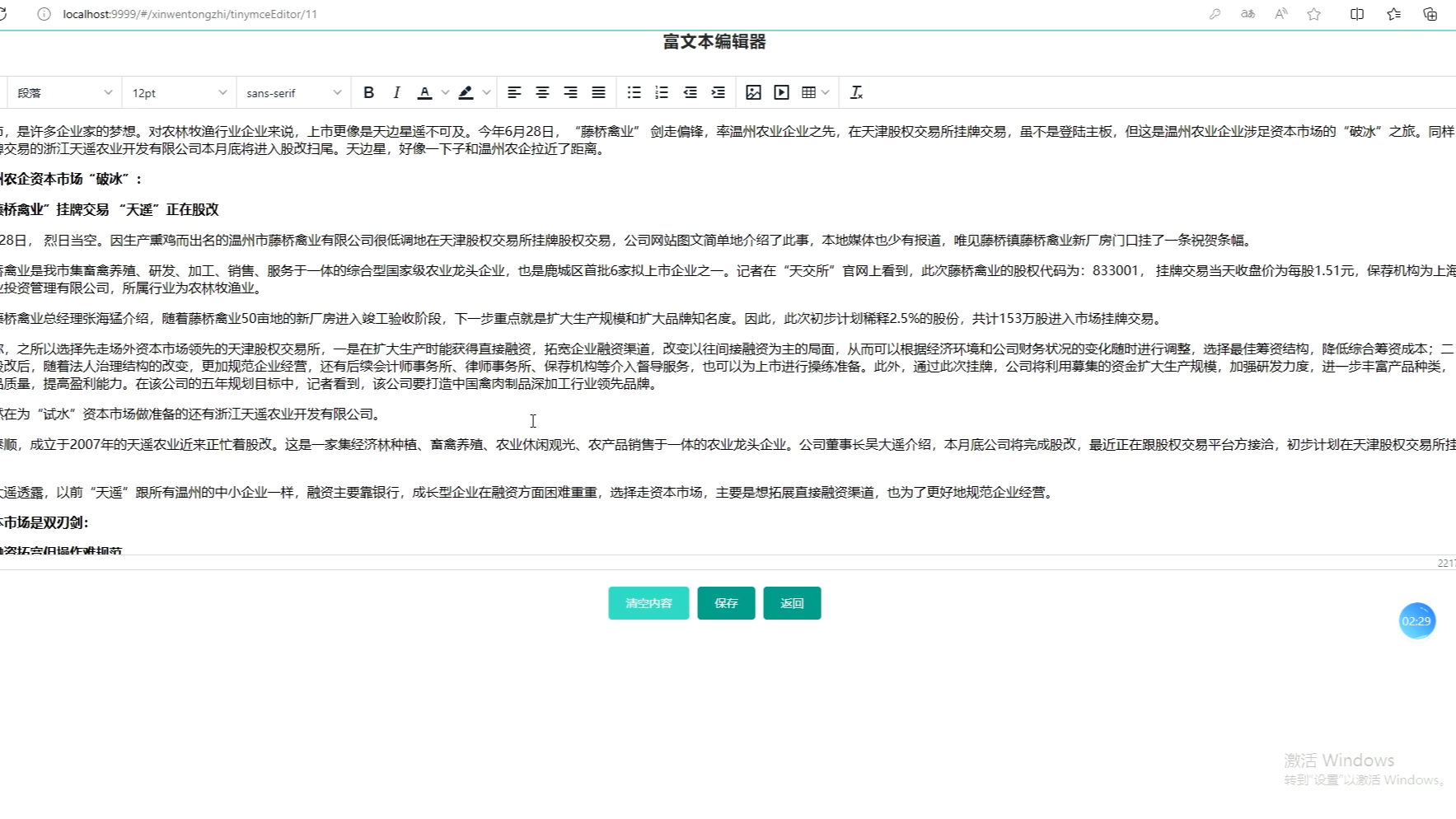
Task: Toggle italic formatting
Action: pyautogui.click(x=396, y=93)
